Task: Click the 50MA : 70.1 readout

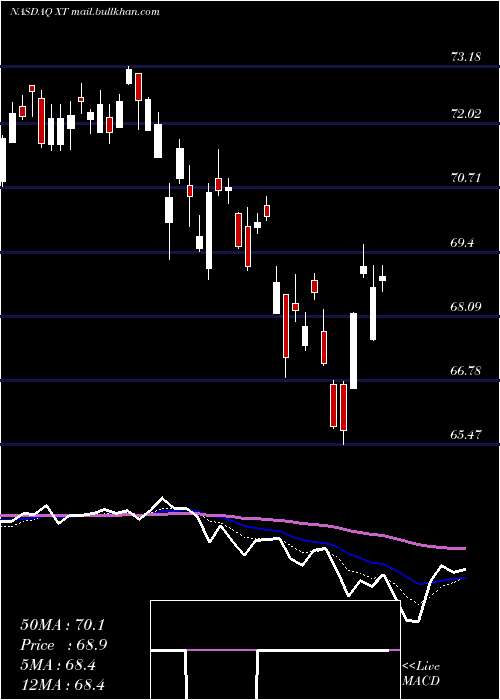Action: pos(63,625)
